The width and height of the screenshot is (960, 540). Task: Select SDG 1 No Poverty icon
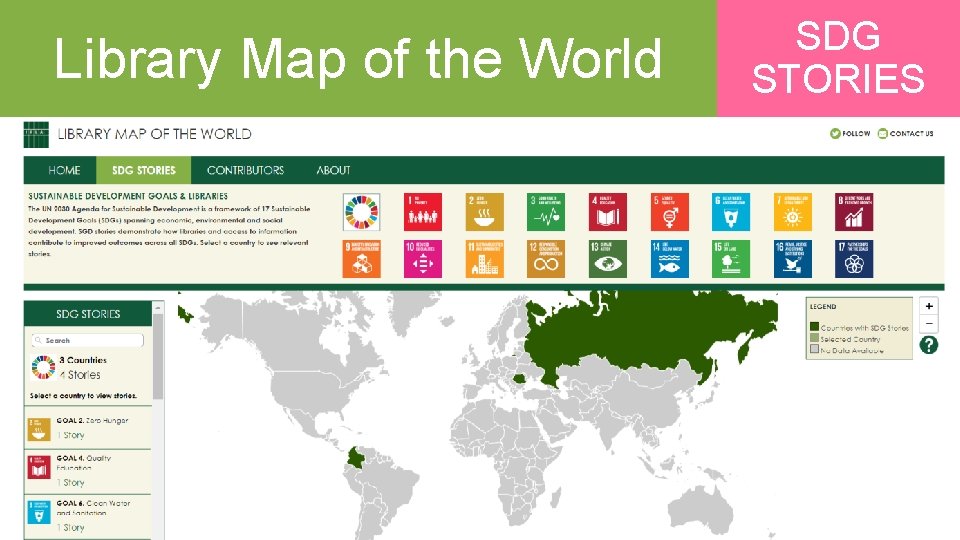(422, 212)
